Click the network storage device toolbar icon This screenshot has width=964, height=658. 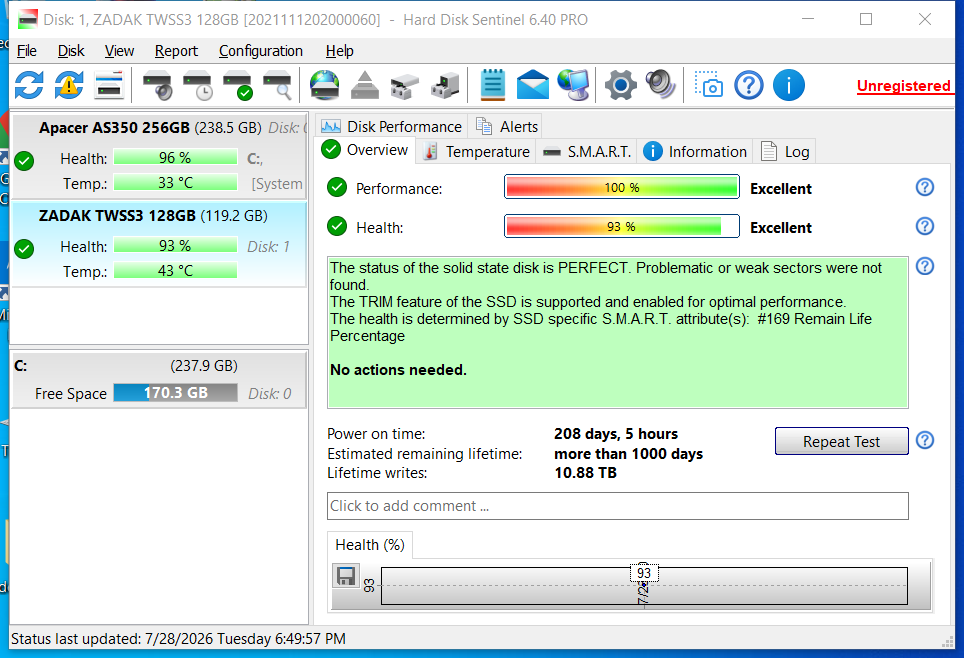click(444, 85)
